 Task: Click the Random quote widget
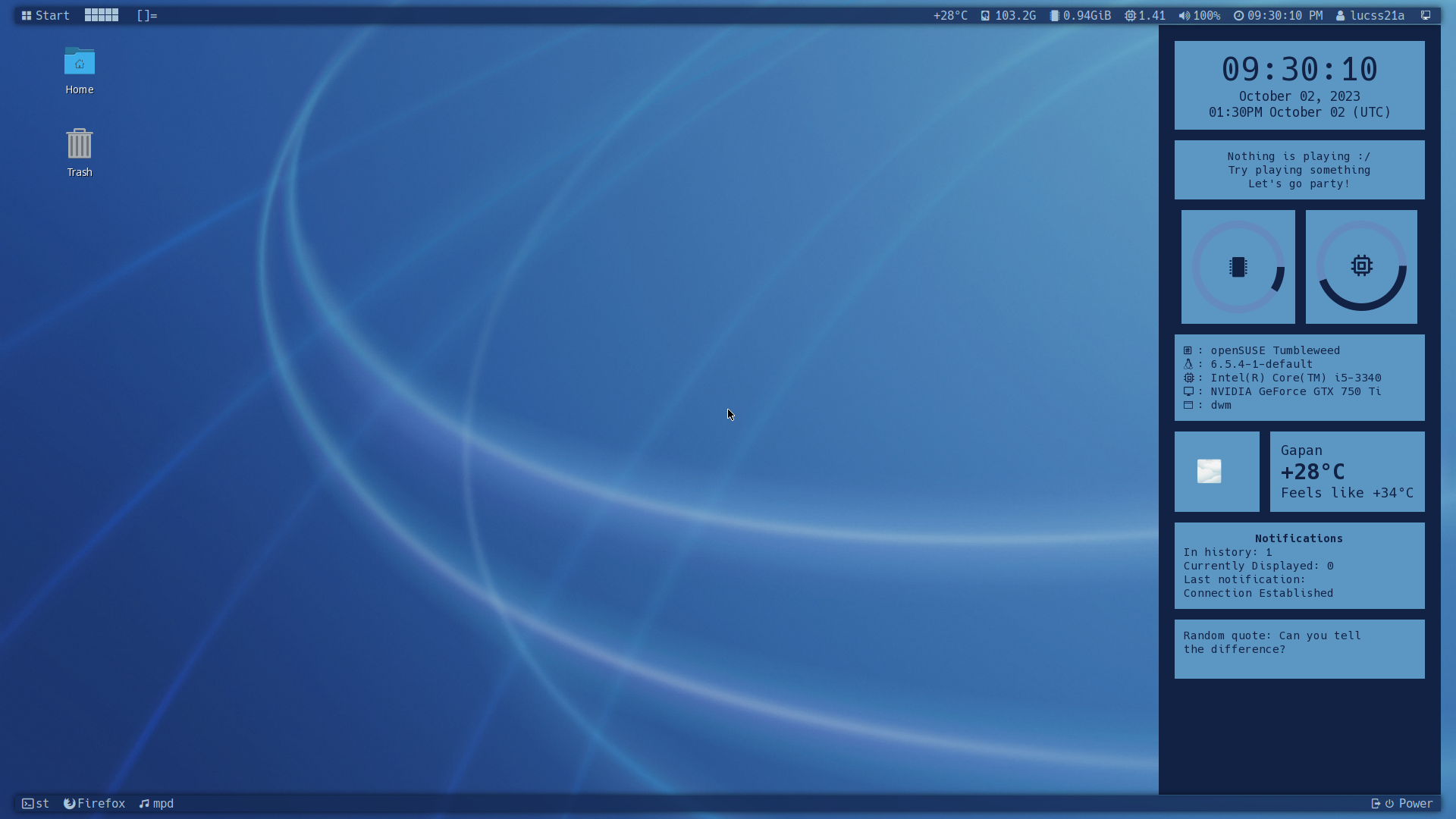(1299, 649)
